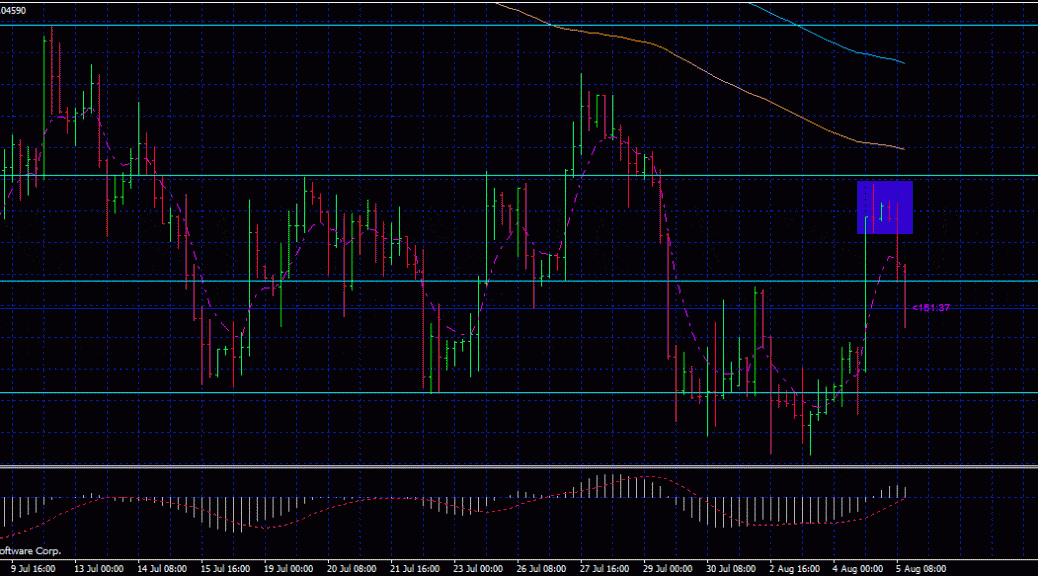Click the 29 Jul 00:00 time label
Image resolution: width=1038 pixels, height=576 pixels.
tap(667, 569)
